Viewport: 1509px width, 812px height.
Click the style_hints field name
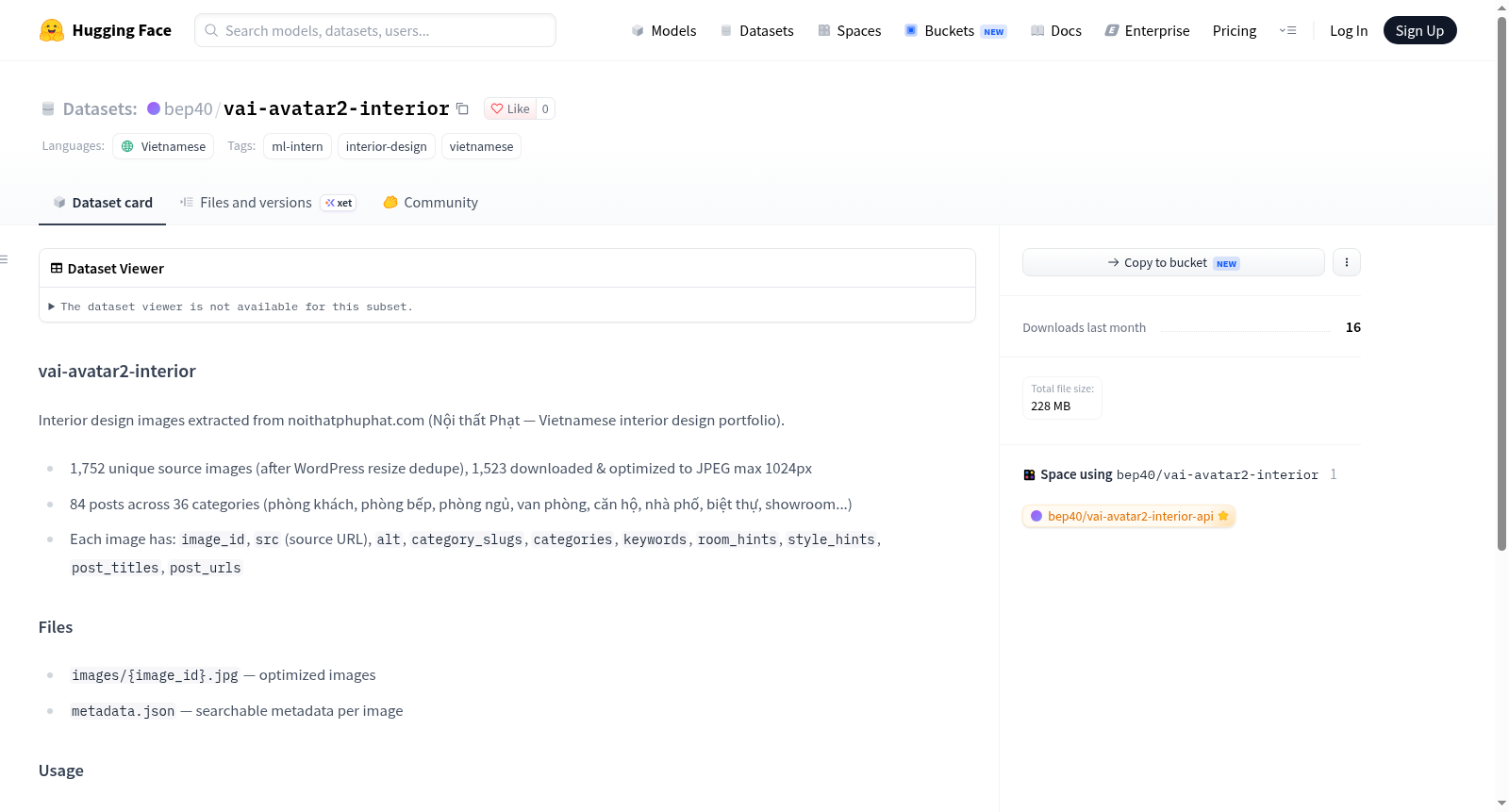[831, 539]
